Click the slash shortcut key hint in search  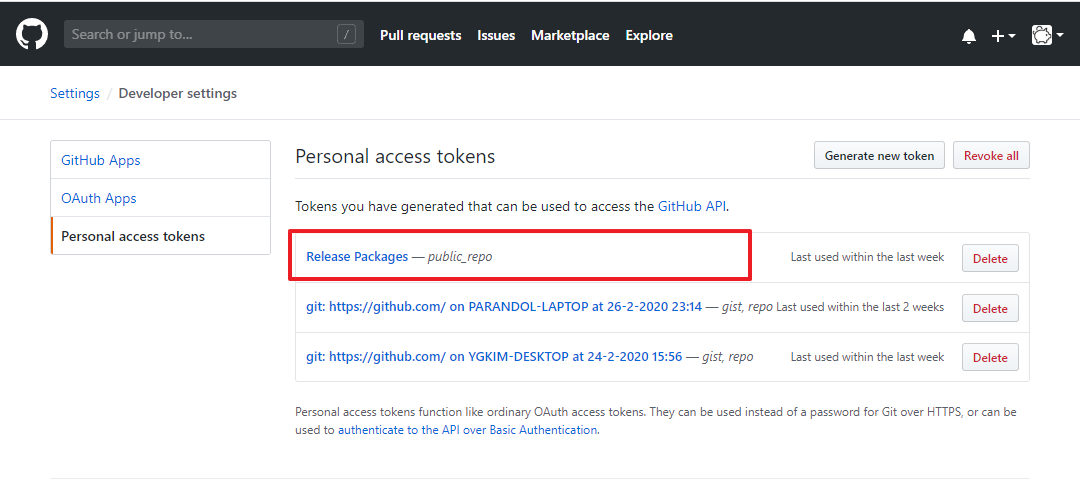(346, 34)
